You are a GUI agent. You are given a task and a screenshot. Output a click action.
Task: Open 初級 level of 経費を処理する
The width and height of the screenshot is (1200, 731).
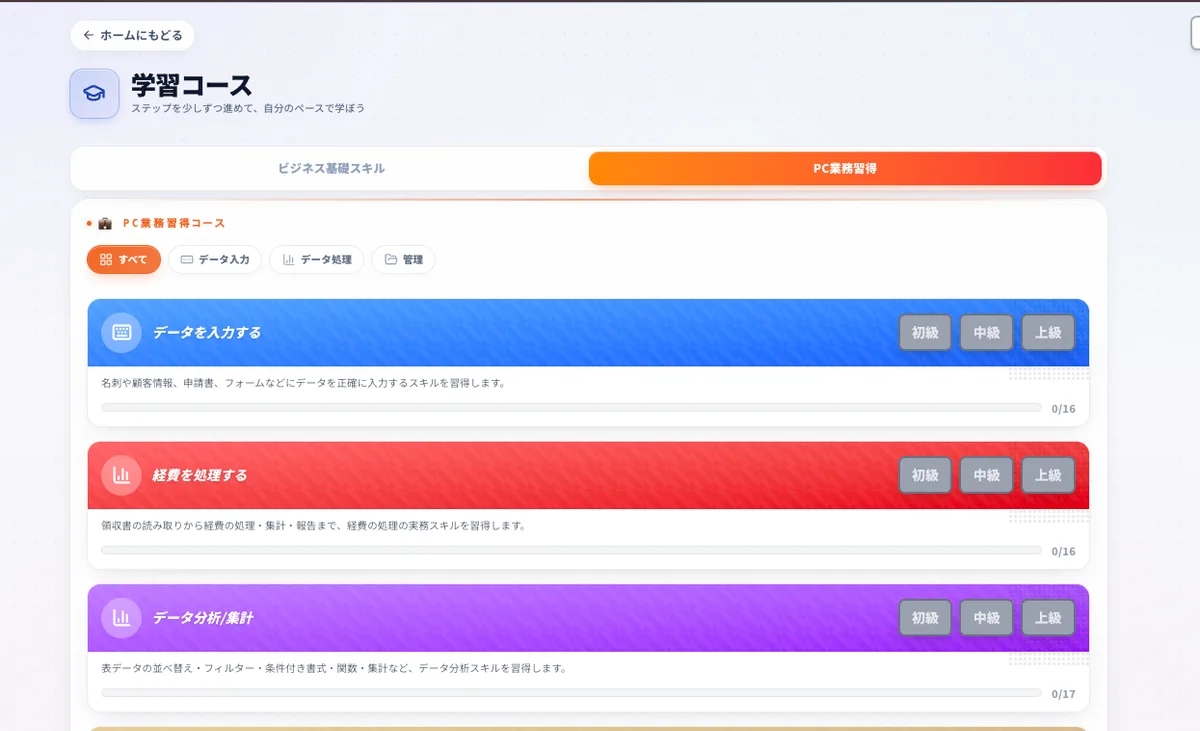[925, 475]
